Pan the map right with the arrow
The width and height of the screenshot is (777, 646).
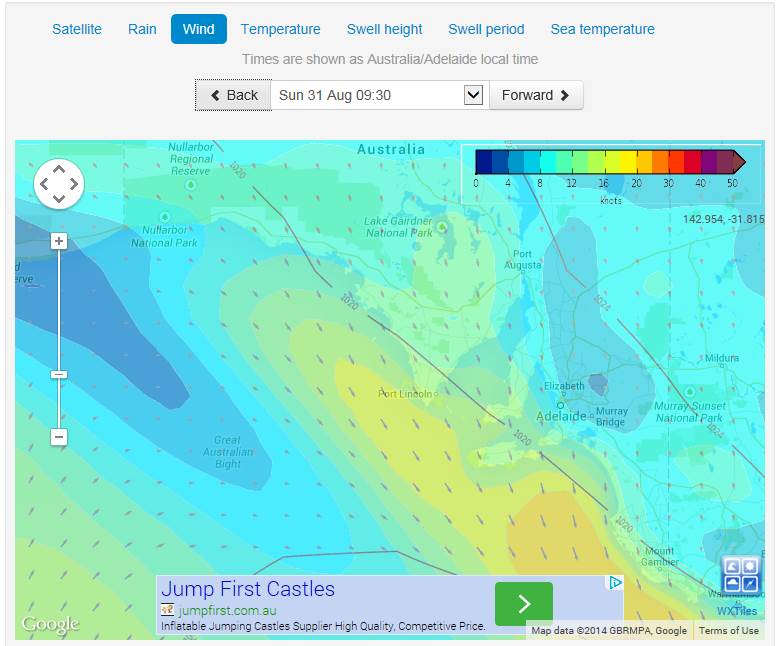point(73,184)
